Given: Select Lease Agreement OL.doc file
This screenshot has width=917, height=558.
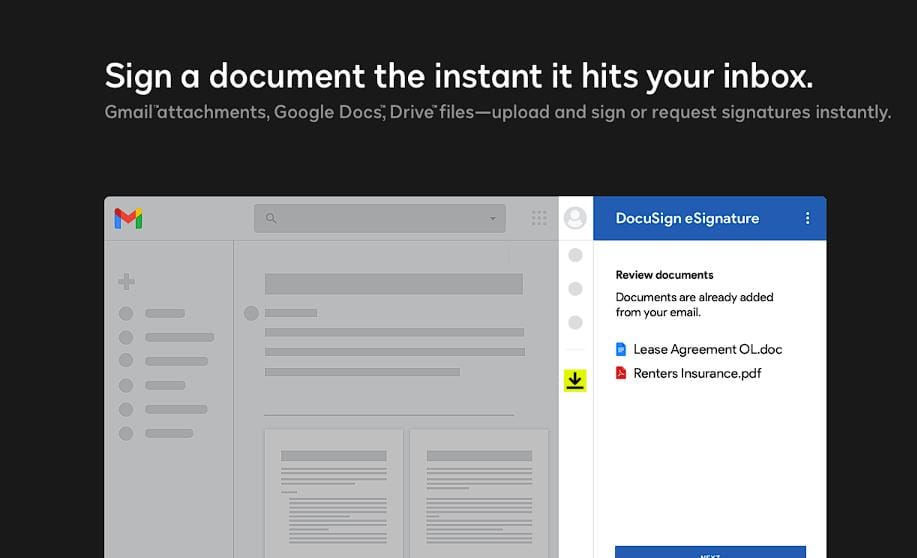Looking at the screenshot, I should [699, 349].
